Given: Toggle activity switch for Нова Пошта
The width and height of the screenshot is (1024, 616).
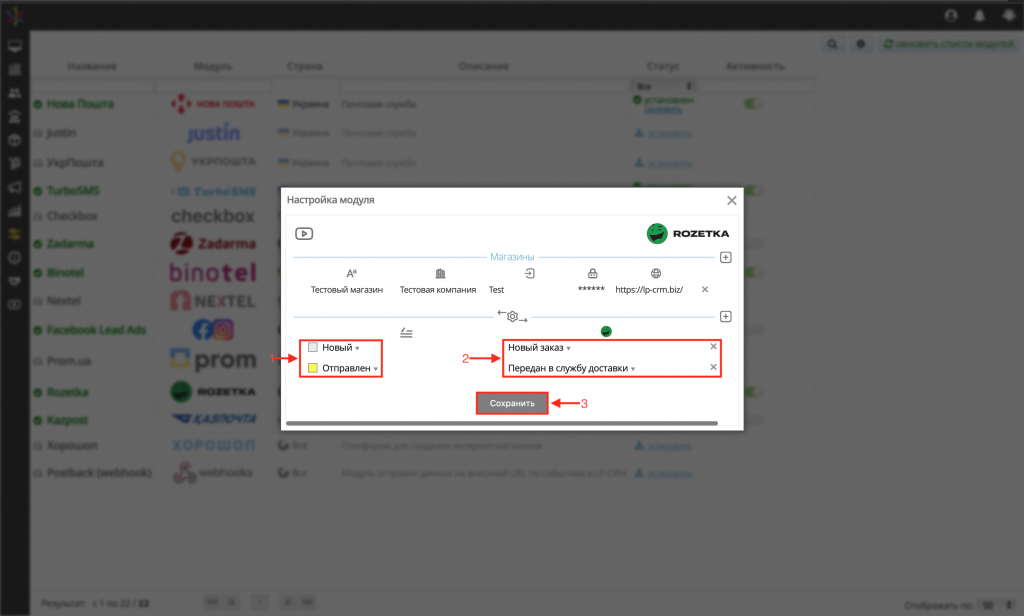Looking at the screenshot, I should [753, 104].
